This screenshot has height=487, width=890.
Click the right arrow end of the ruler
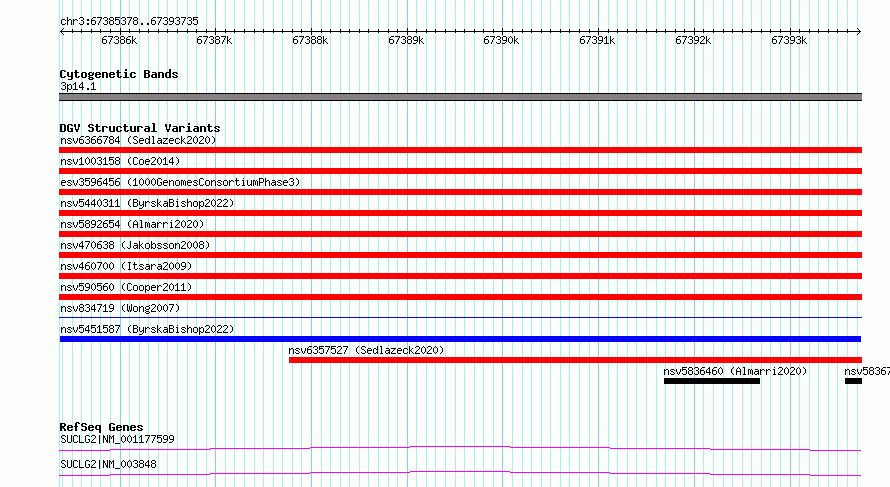859,31
